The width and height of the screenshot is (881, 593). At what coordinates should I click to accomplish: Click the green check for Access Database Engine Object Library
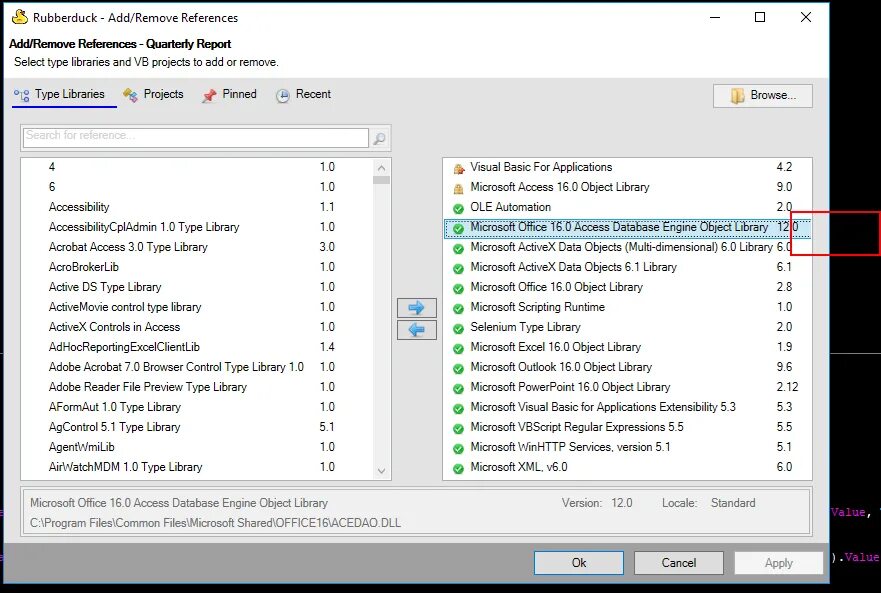[458, 228]
